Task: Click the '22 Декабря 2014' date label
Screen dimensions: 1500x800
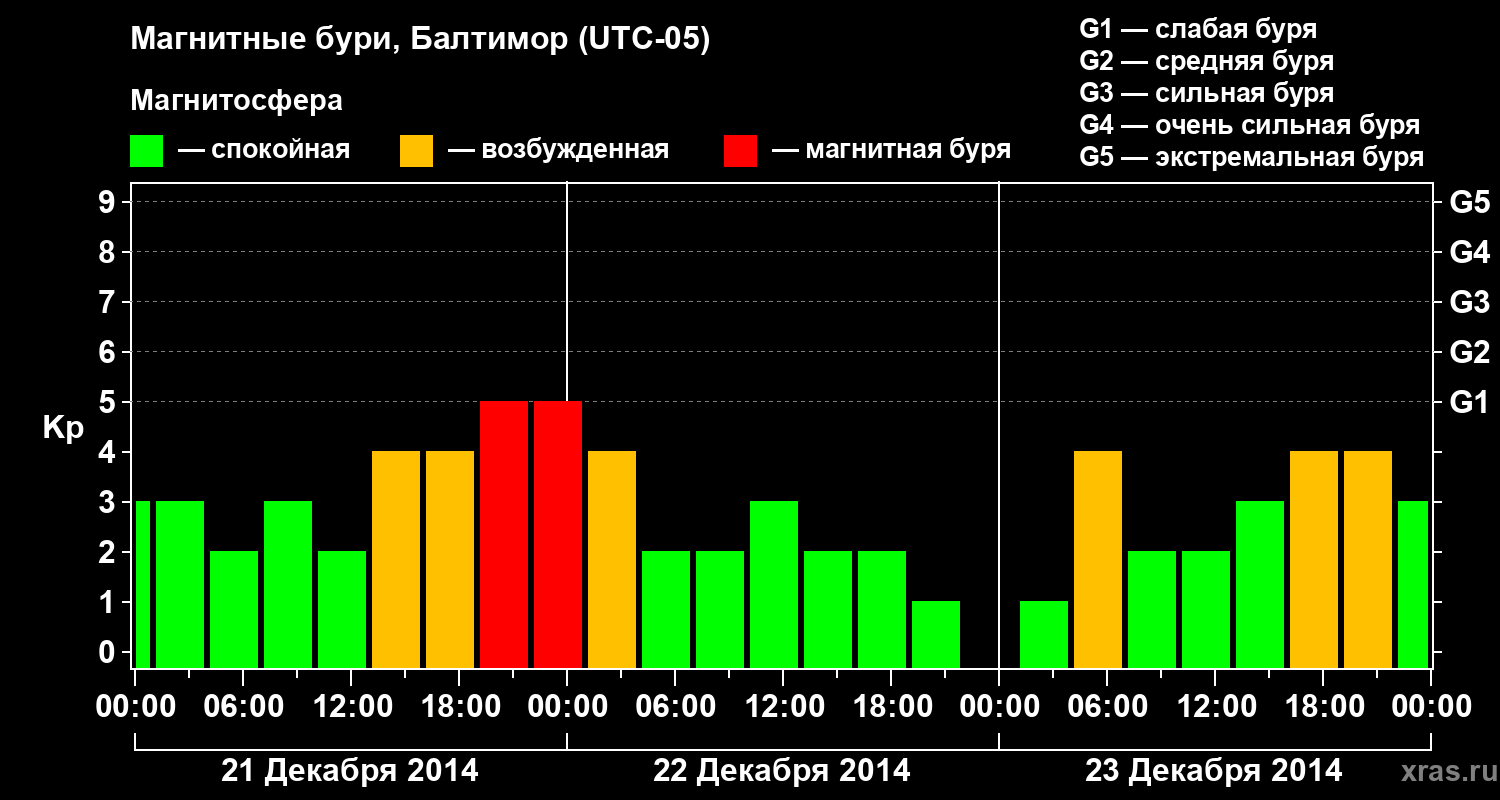Action: click(x=782, y=771)
